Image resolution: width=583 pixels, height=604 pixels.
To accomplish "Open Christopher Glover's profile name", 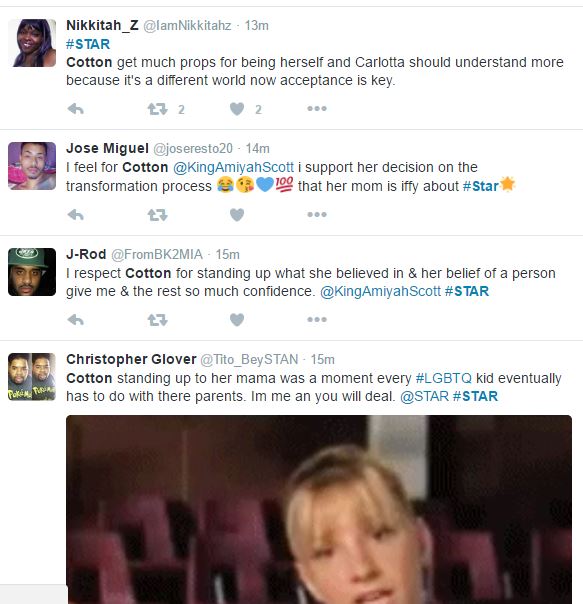I will click(x=131, y=359).
